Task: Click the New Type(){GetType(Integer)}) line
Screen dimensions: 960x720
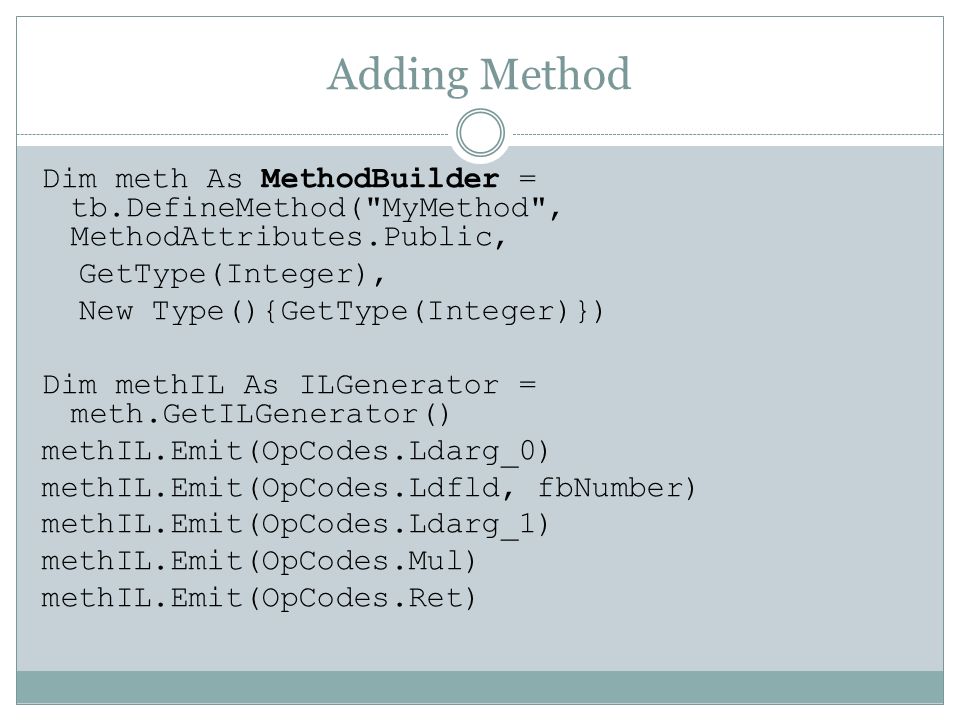Action: click(341, 311)
